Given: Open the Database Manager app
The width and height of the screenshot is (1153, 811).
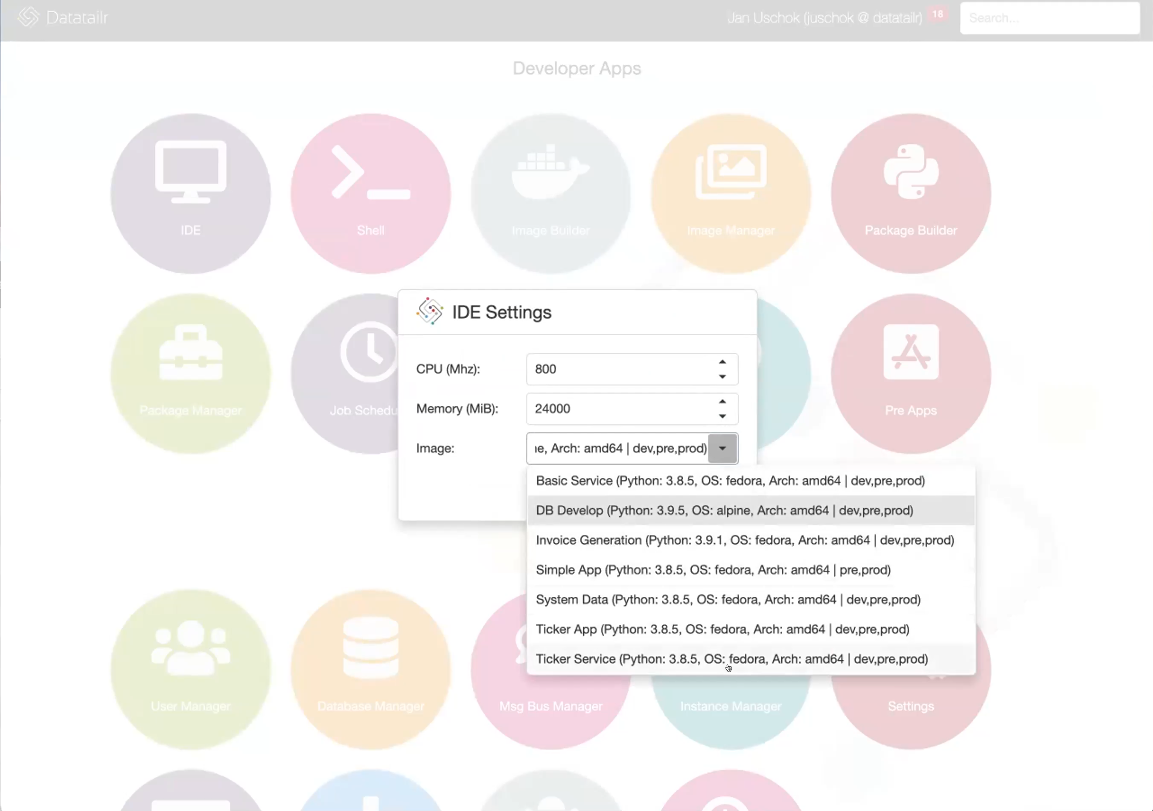Looking at the screenshot, I should pyautogui.click(x=371, y=669).
